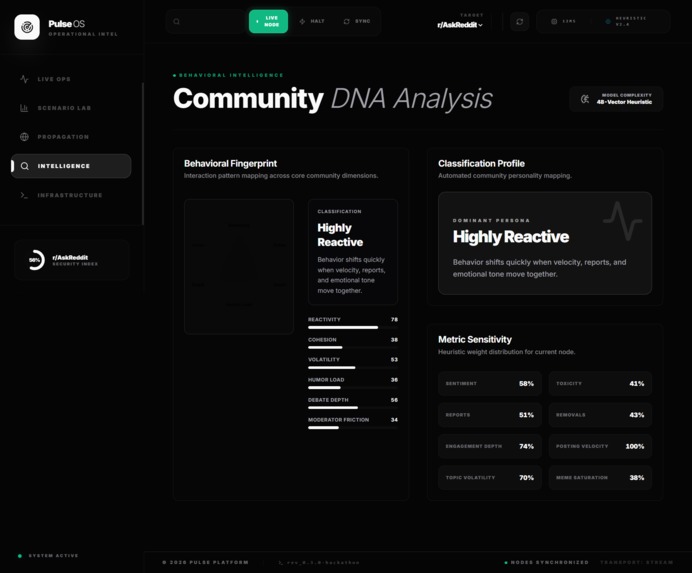Click the Engagement Depth 74% metric tile
Image resolution: width=692 pixels, height=573 pixels.
[x=490, y=446]
